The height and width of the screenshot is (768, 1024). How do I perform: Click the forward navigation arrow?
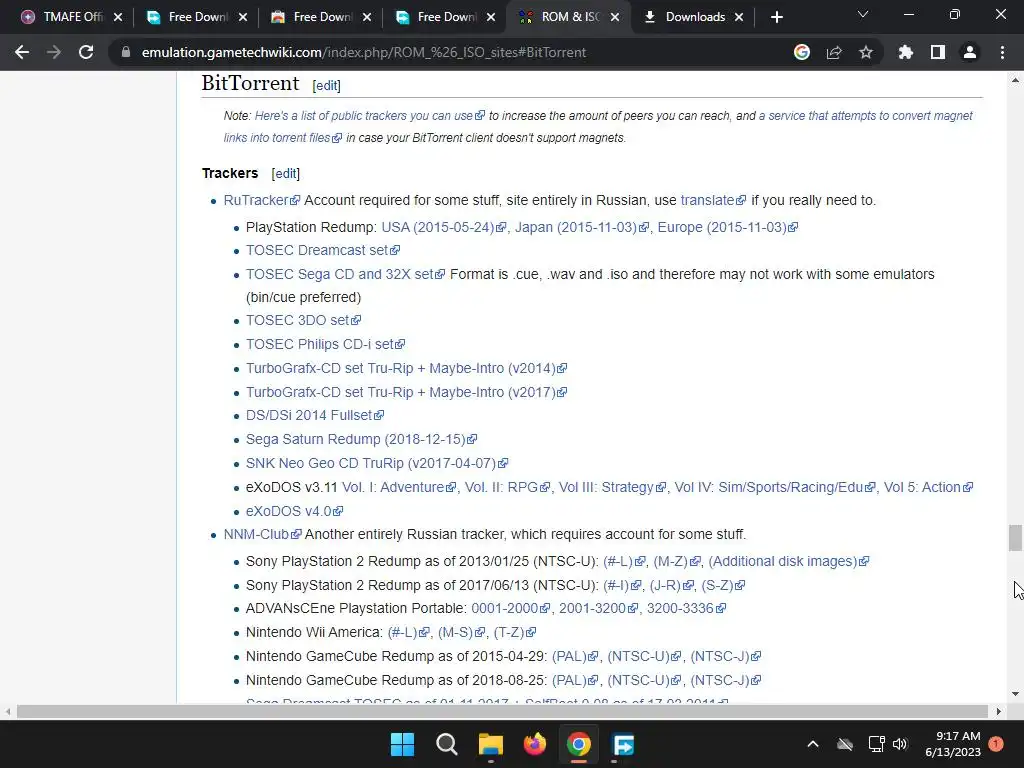pos(54,52)
